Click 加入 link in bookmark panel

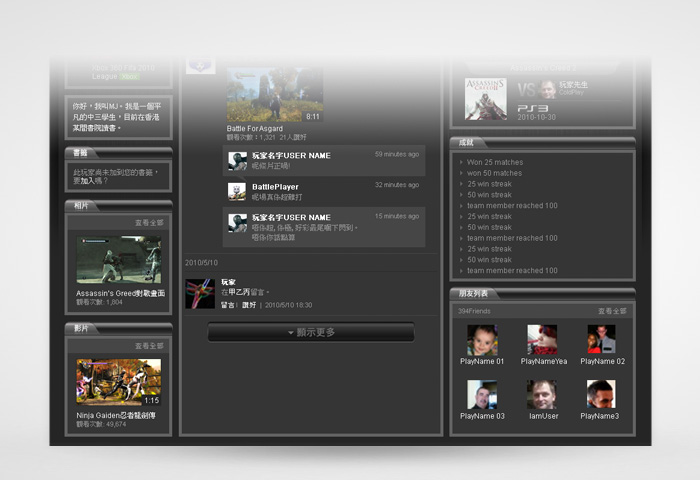tap(87, 181)
